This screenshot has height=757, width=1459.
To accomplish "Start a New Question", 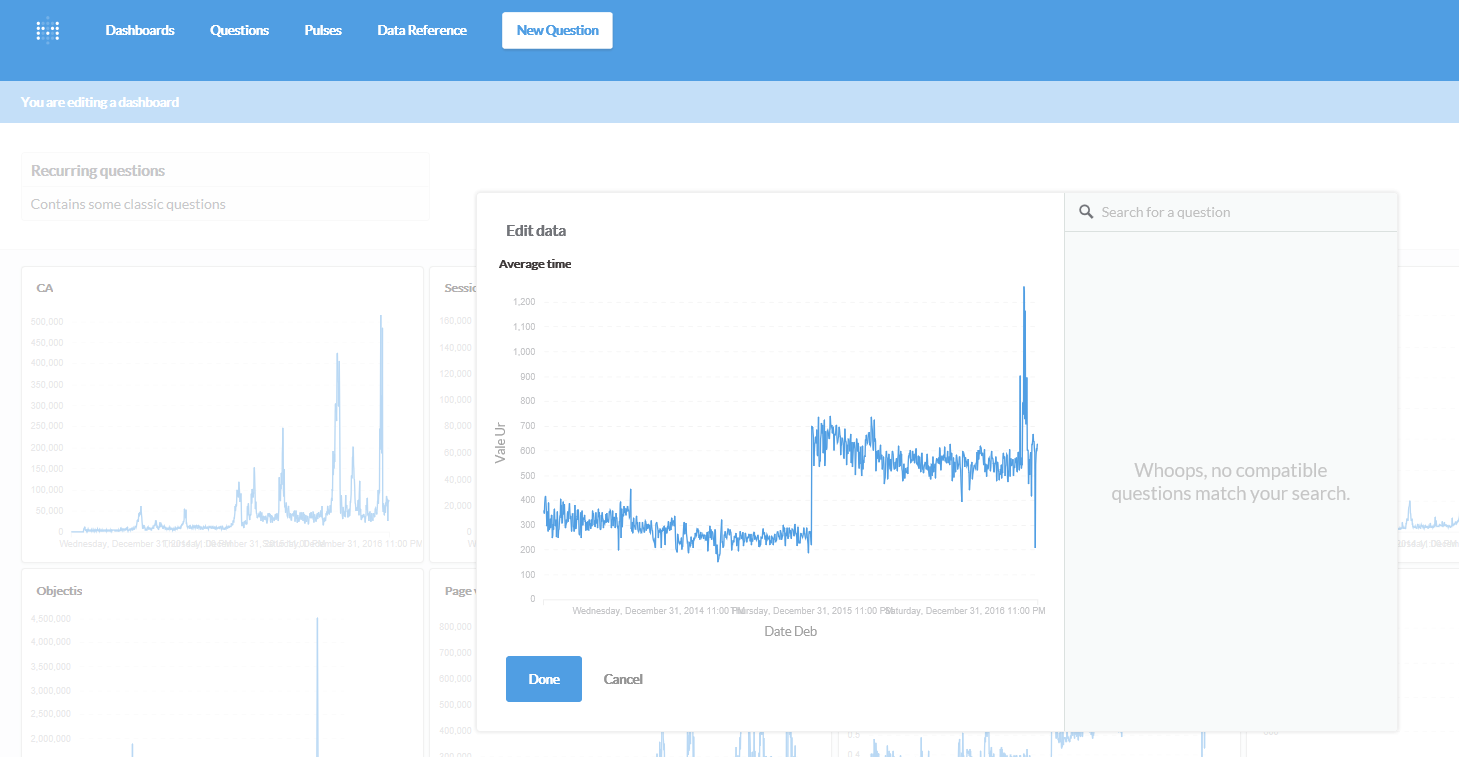I will coord(556,30).
